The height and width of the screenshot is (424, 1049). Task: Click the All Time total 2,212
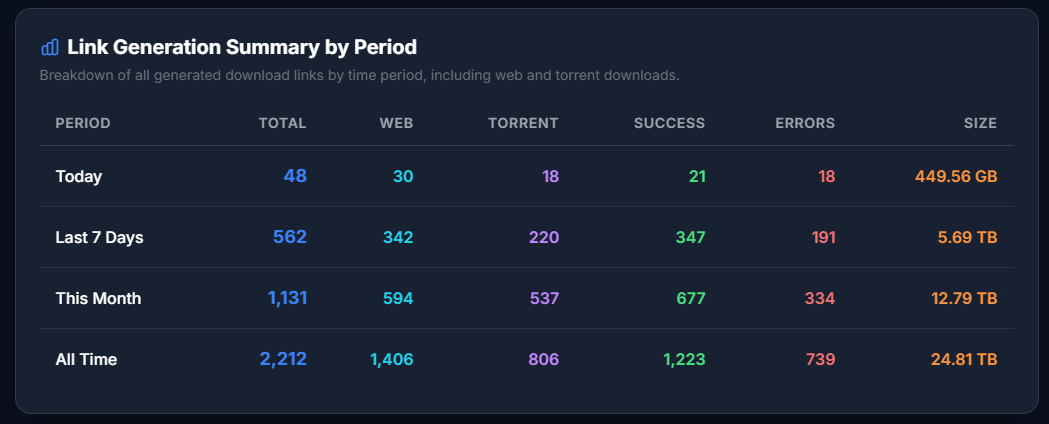(x=283, y=359)
